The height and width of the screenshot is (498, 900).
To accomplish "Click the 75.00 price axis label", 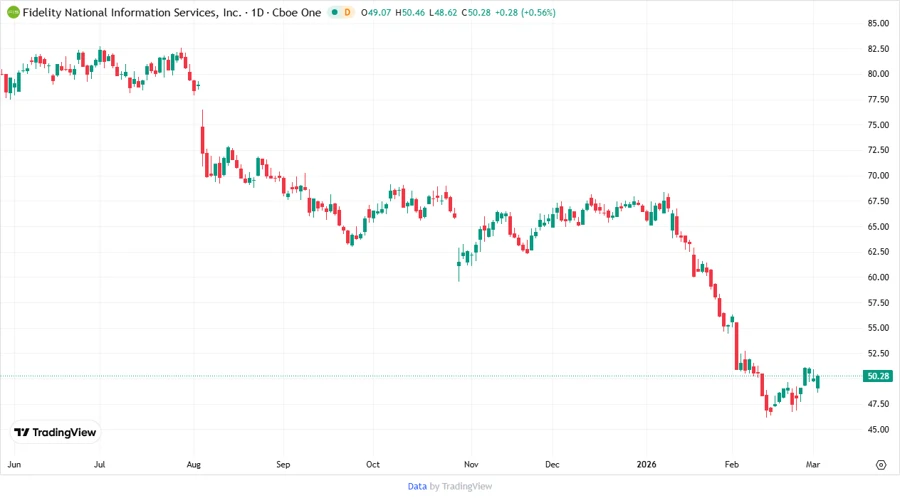I will pos(878,125).
